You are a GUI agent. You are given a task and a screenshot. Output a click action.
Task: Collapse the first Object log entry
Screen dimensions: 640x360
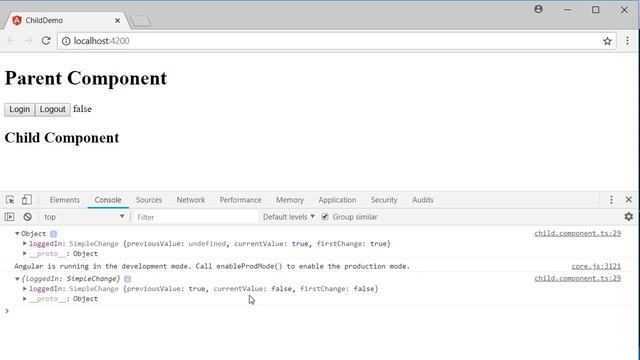(x=17, y=233)
